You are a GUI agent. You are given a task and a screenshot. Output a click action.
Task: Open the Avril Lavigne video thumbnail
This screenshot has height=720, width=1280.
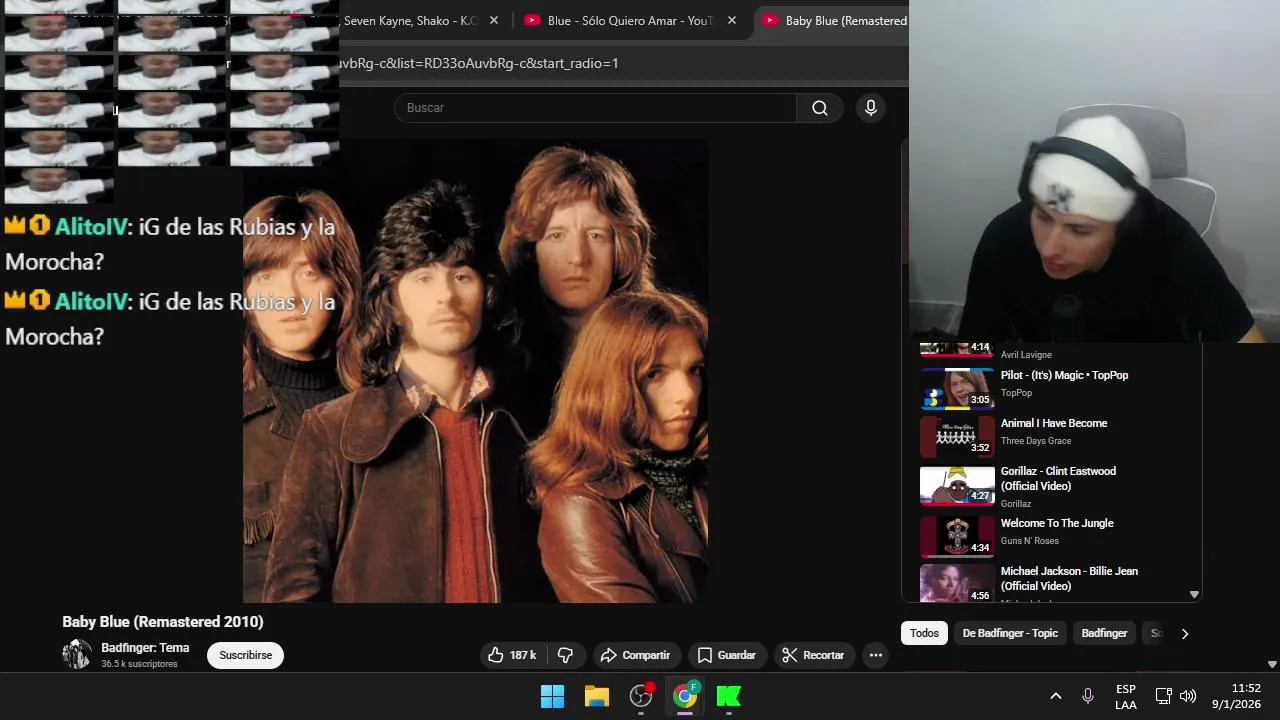tap(957, 349)
